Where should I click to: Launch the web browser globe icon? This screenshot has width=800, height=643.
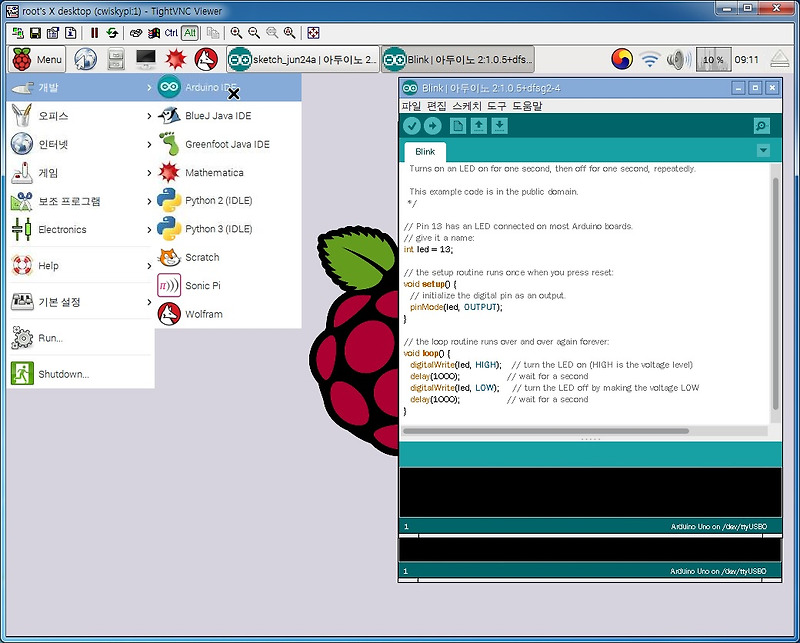click(x=85, y=60)
